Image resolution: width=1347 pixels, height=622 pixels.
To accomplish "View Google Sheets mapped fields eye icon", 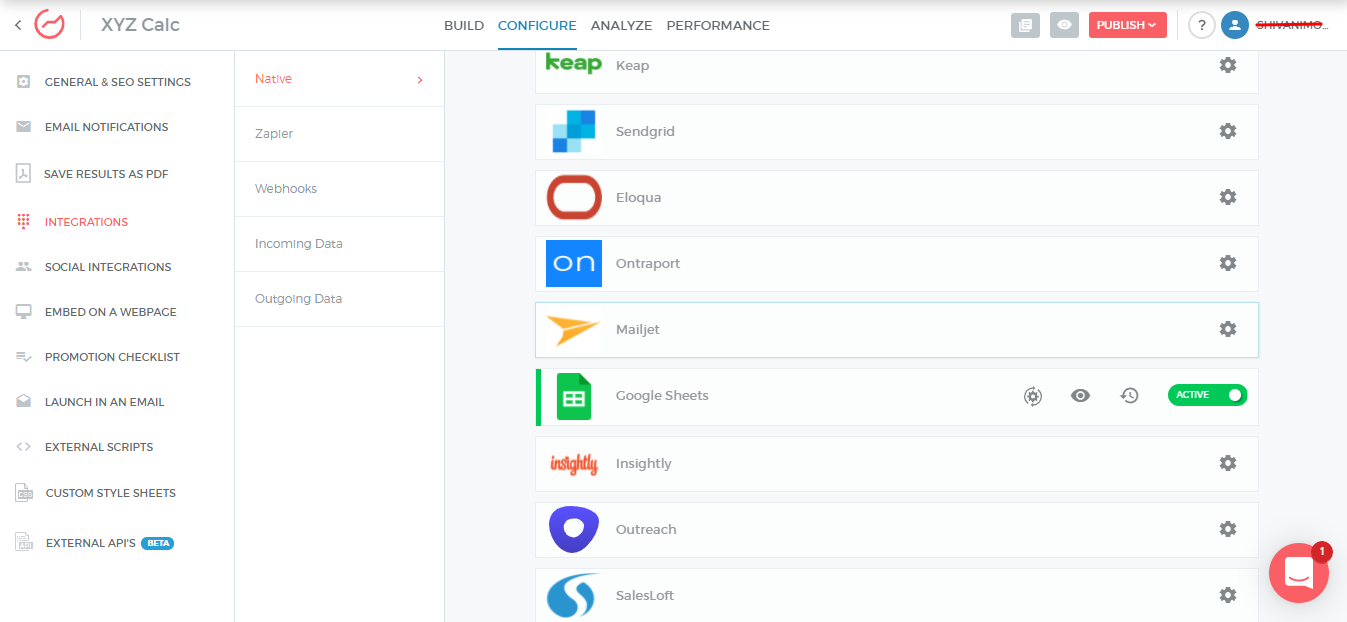I will [x=1080, y=396].
